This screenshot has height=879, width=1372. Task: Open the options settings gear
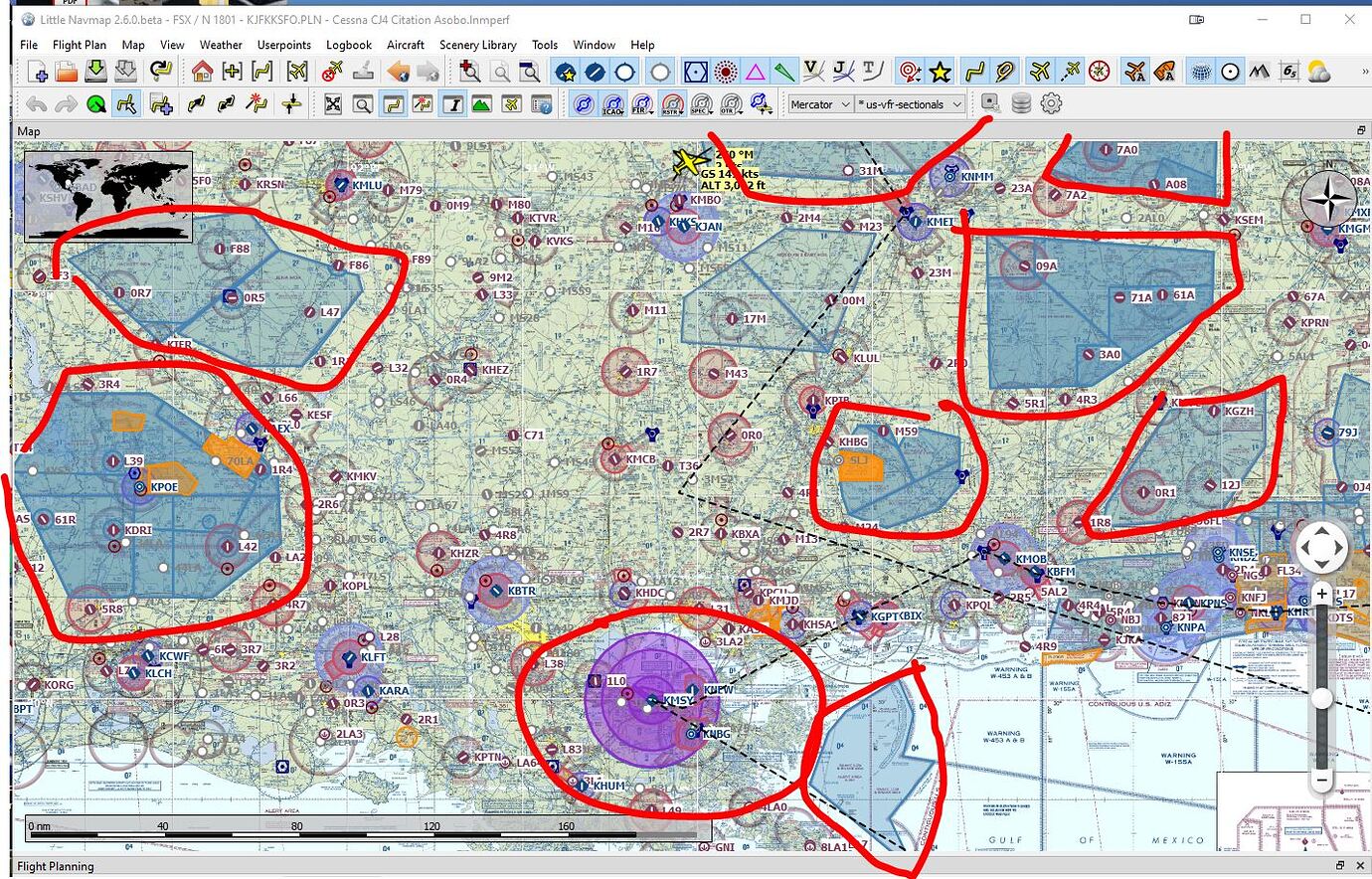click(x=1050, y=102)
